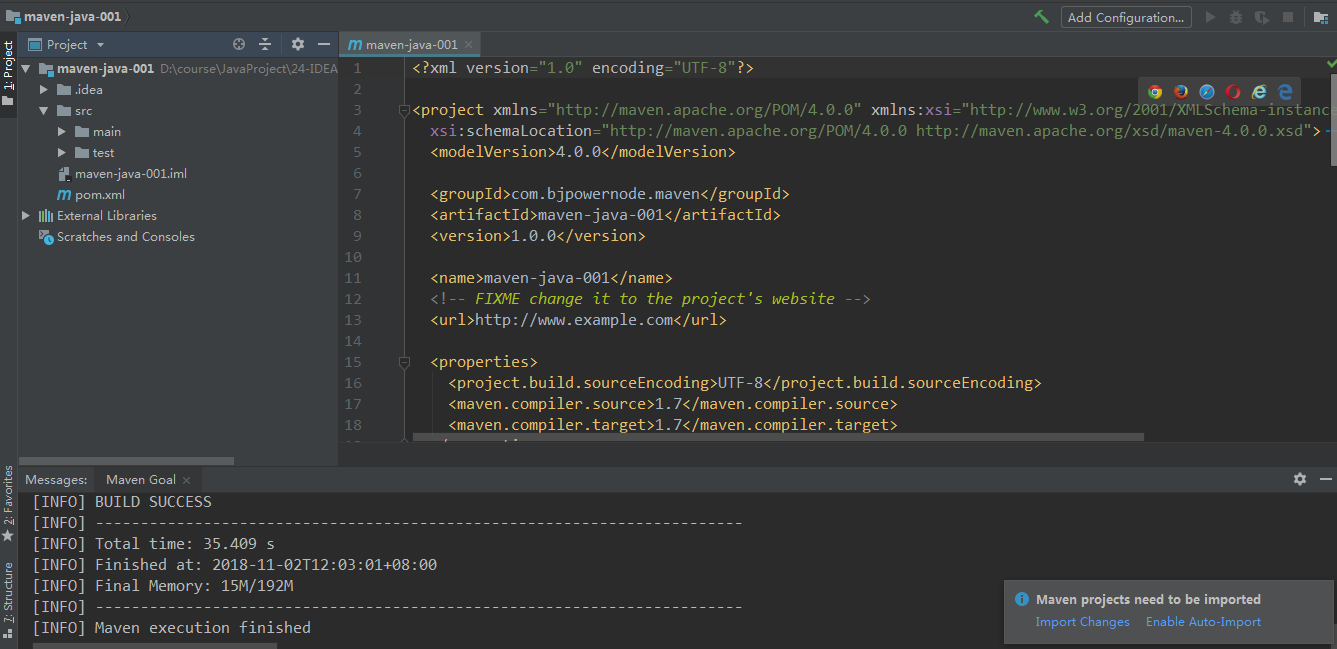Hide Messages panel with minus icon
The image size is (1337, 649).
(x=1325, y=479)
